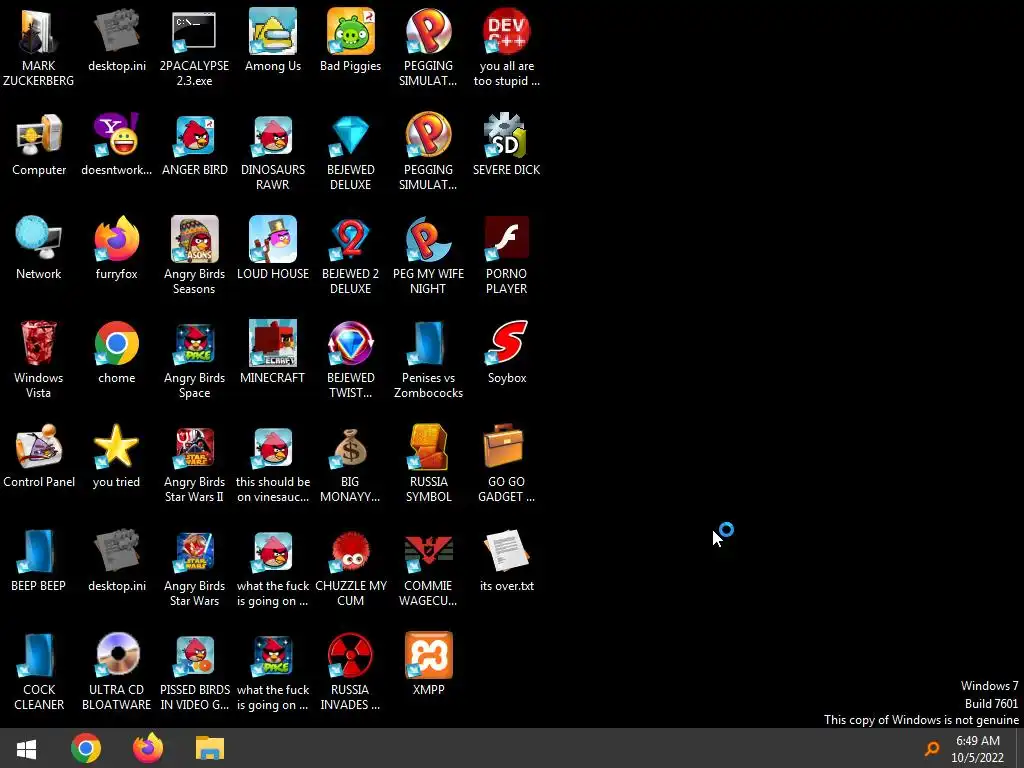Select the BEJEWED TWIST... icon
1024x768 pixels.
click(x=351, y=343)
